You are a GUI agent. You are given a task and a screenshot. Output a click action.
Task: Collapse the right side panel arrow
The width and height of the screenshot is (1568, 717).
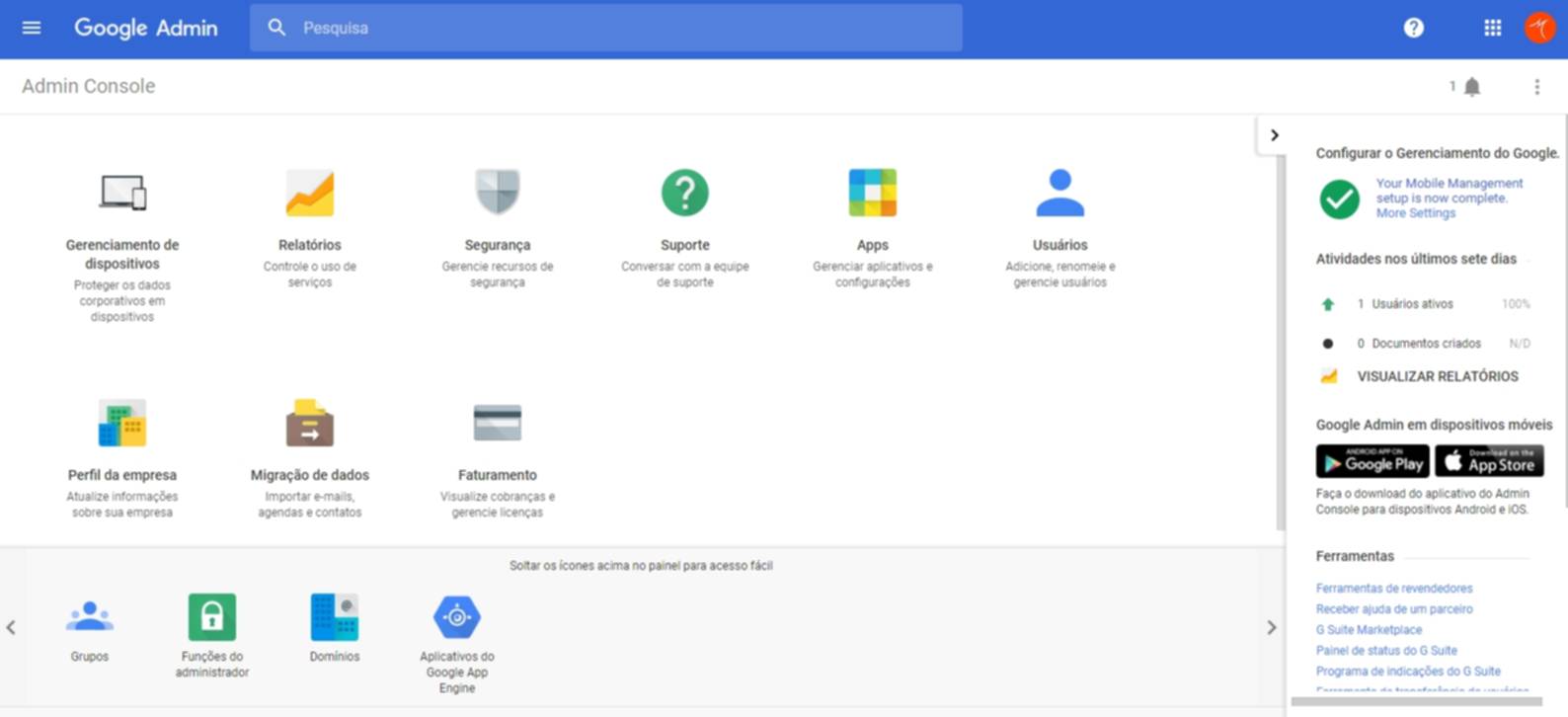pos(1275,135)
